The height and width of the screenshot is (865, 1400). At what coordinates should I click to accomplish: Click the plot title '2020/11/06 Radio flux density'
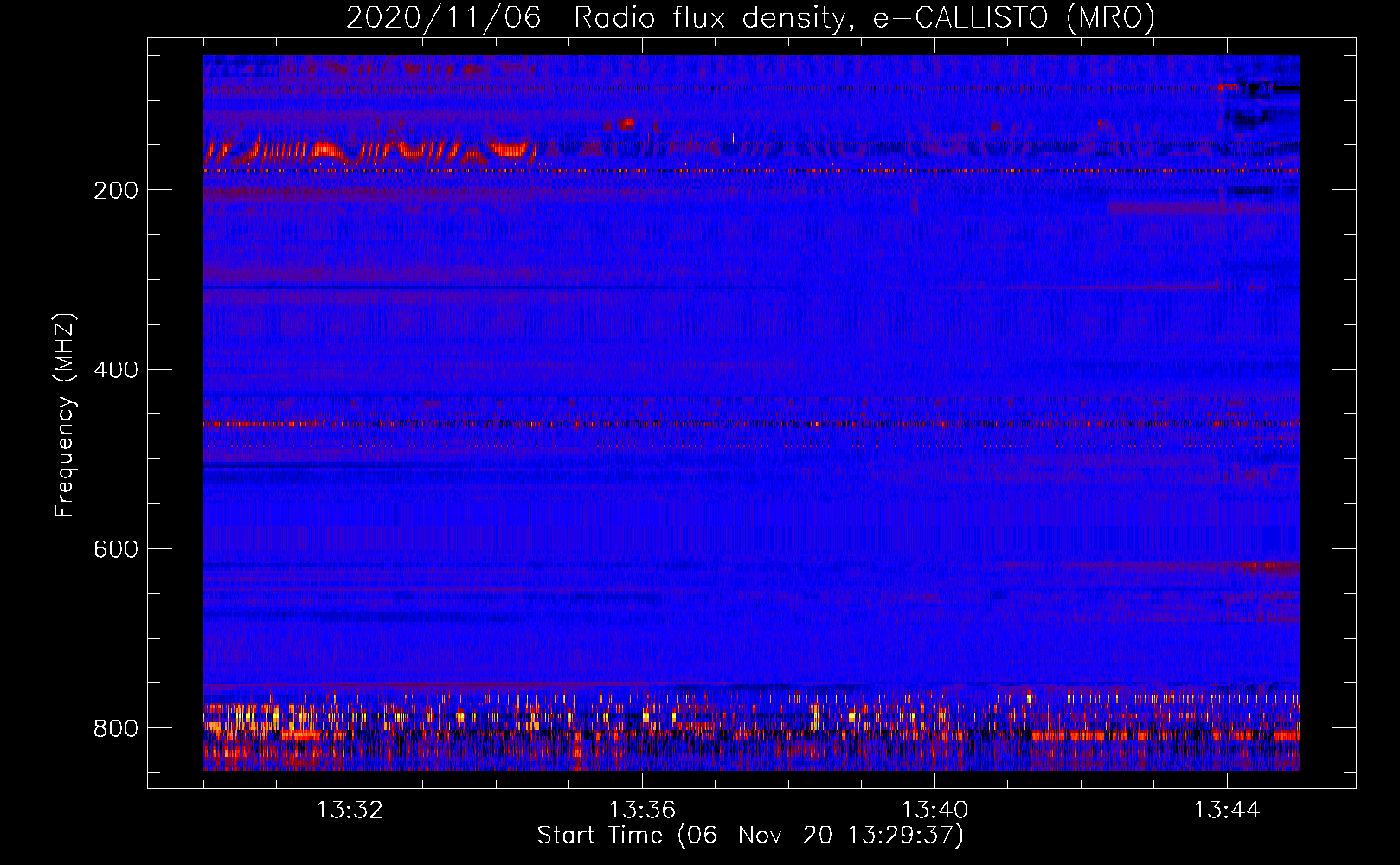[750, 17]
